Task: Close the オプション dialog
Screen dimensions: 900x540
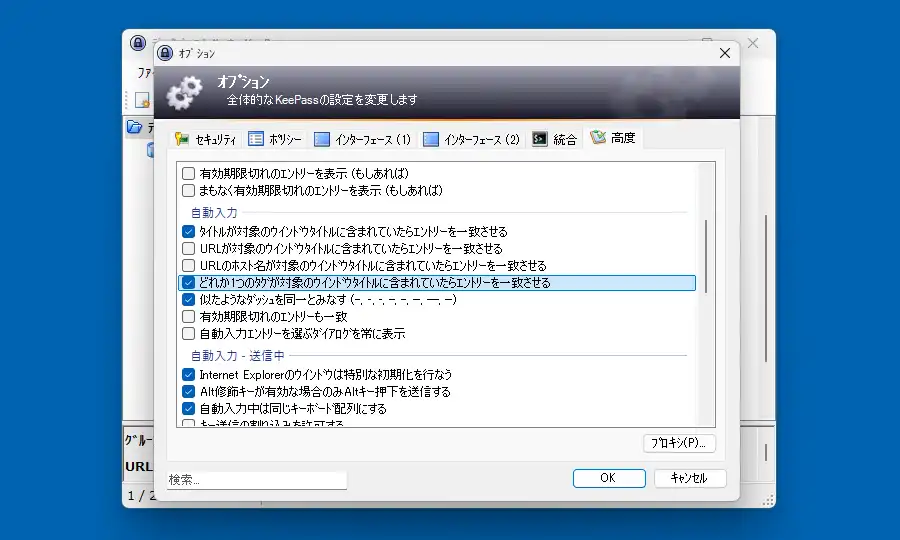Action: coord(725,53)
